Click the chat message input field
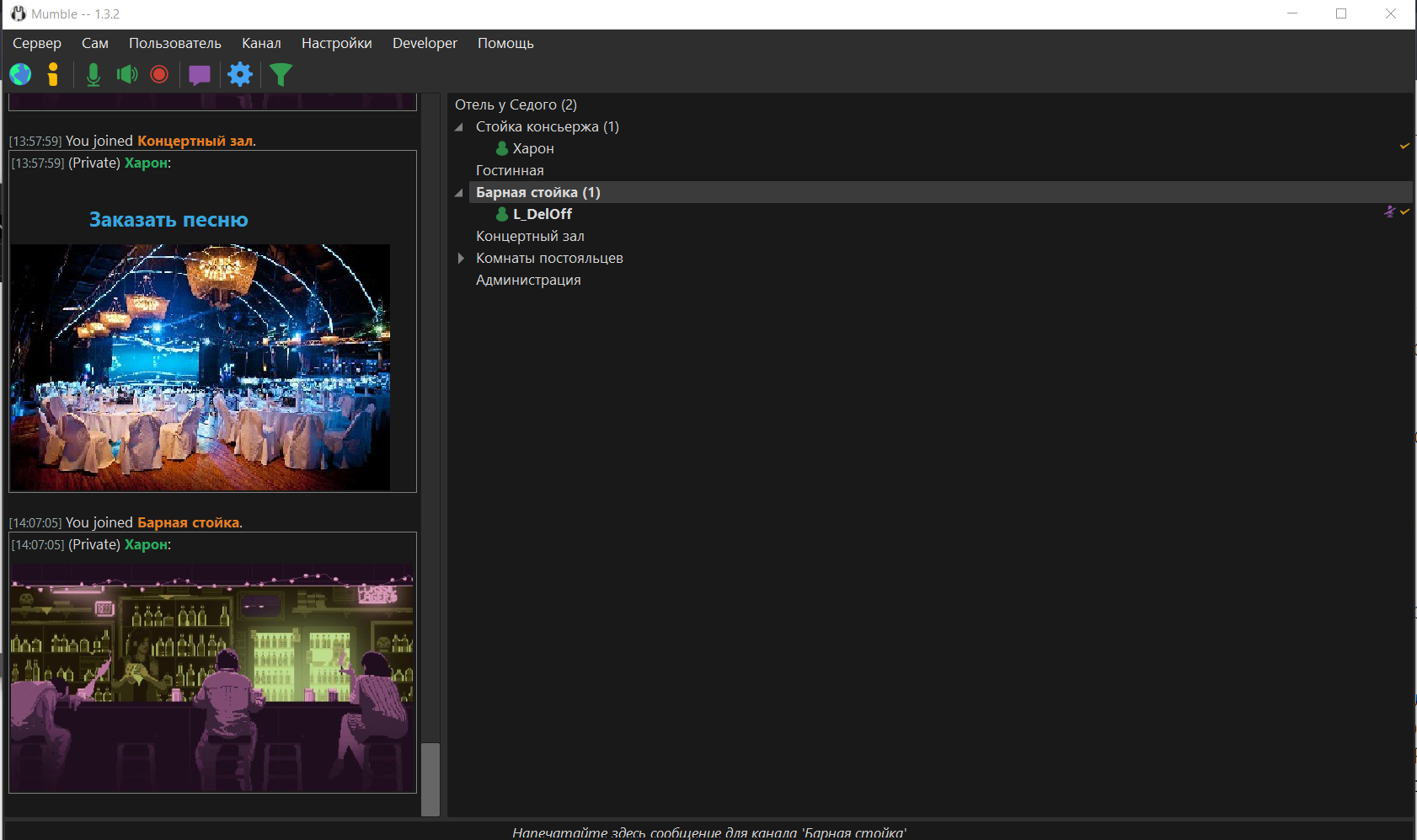 (708, 832)
